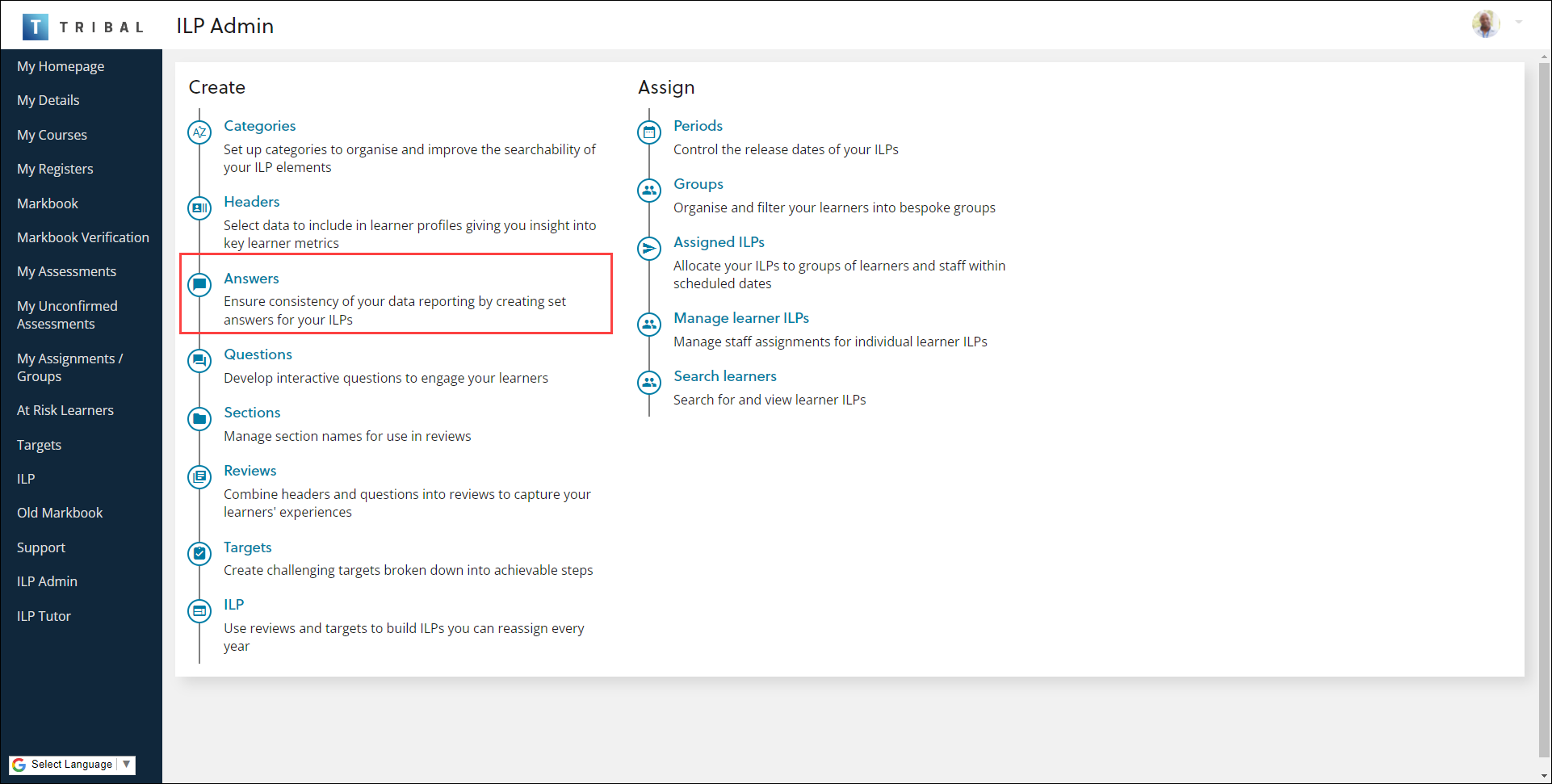Click the Assigned ILPs send icon
Image resolution: width=1552 pixels, height=784 pixels.
648,249
